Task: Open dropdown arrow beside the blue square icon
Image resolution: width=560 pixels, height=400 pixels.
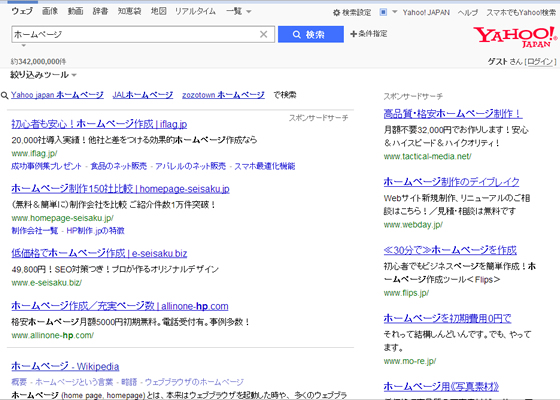Action: [395, 12]
